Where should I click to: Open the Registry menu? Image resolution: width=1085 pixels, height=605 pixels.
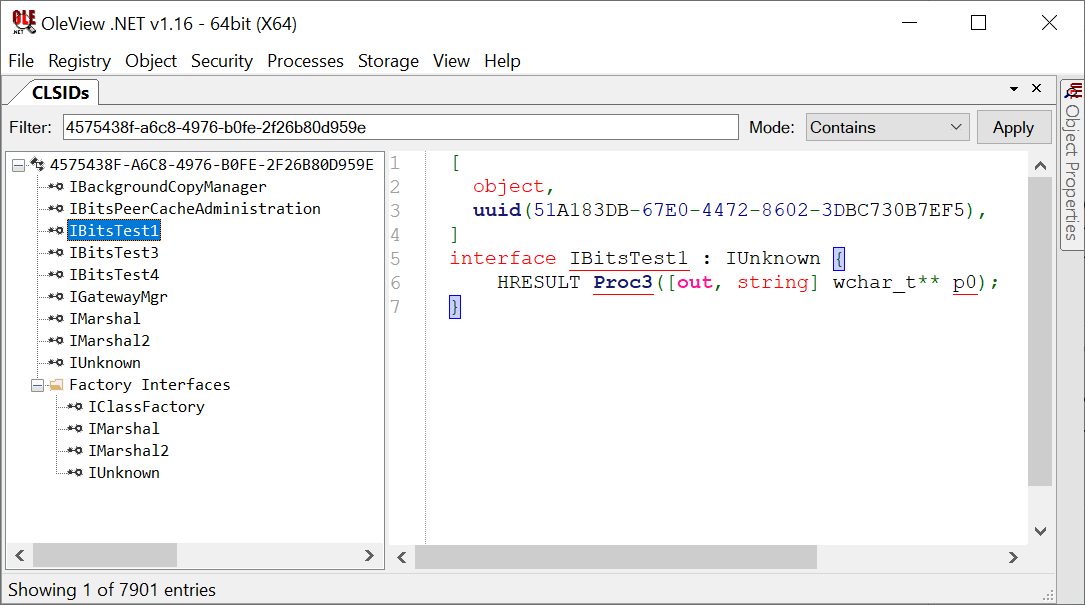pyautogui.click(x=79, y=61)
